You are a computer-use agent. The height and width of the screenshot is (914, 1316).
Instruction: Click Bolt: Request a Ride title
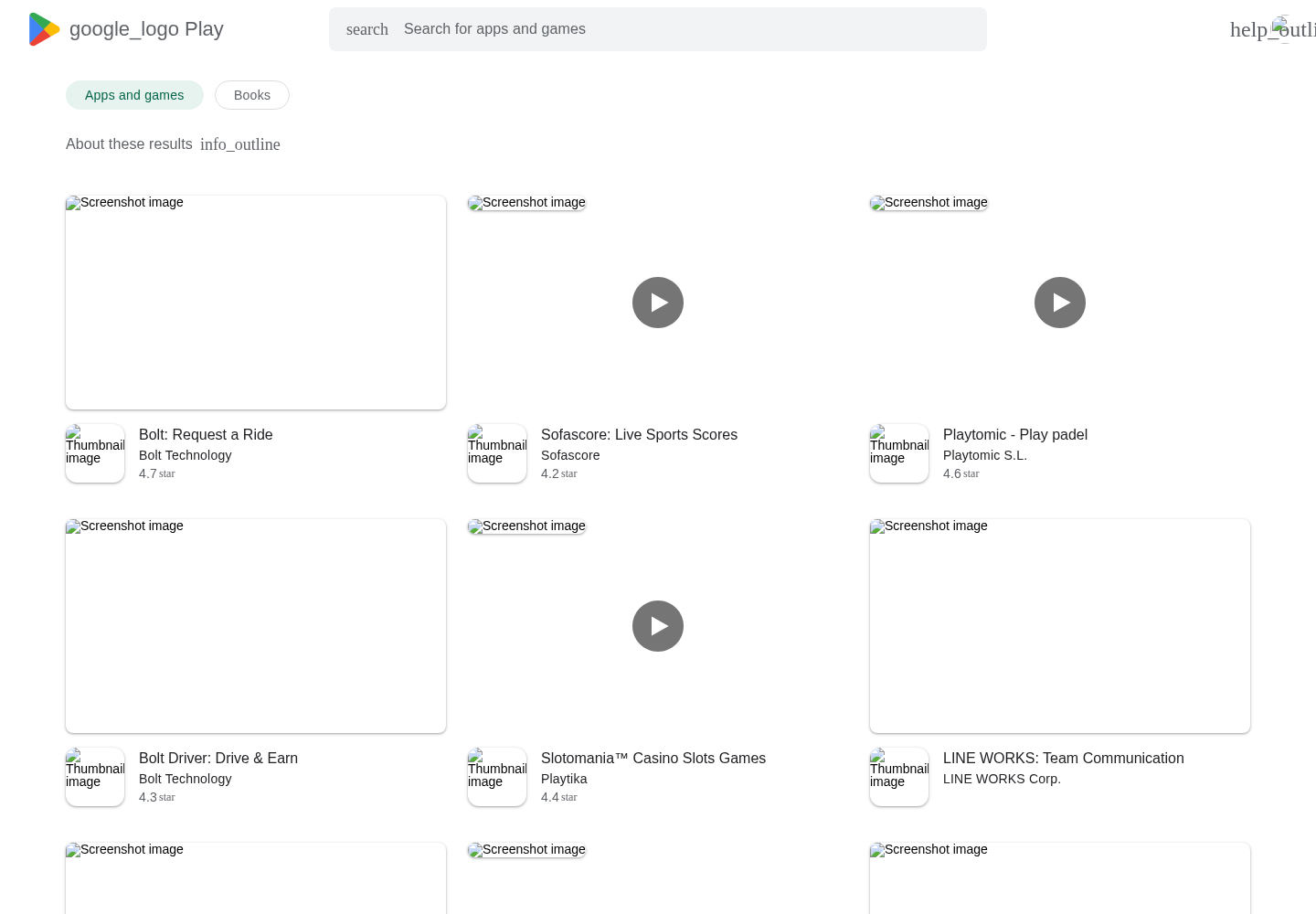tap(206, 435)
